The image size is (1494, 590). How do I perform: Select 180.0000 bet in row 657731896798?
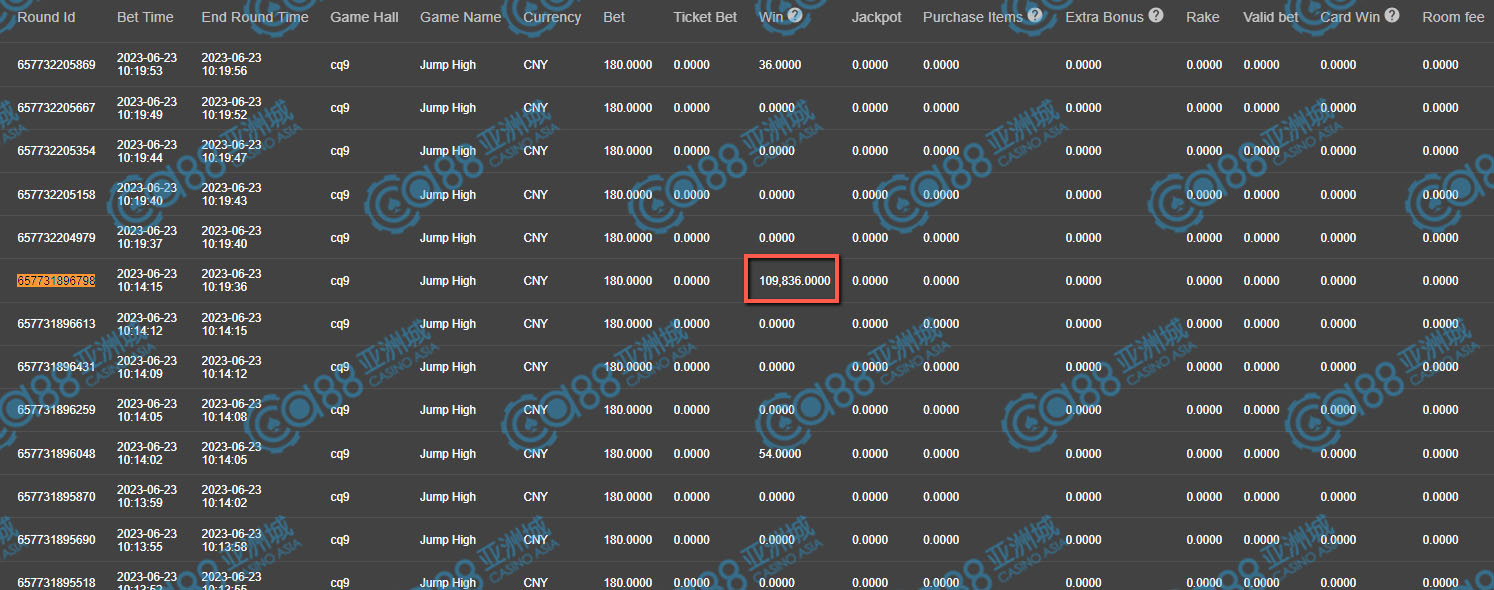tap(628, 281)
